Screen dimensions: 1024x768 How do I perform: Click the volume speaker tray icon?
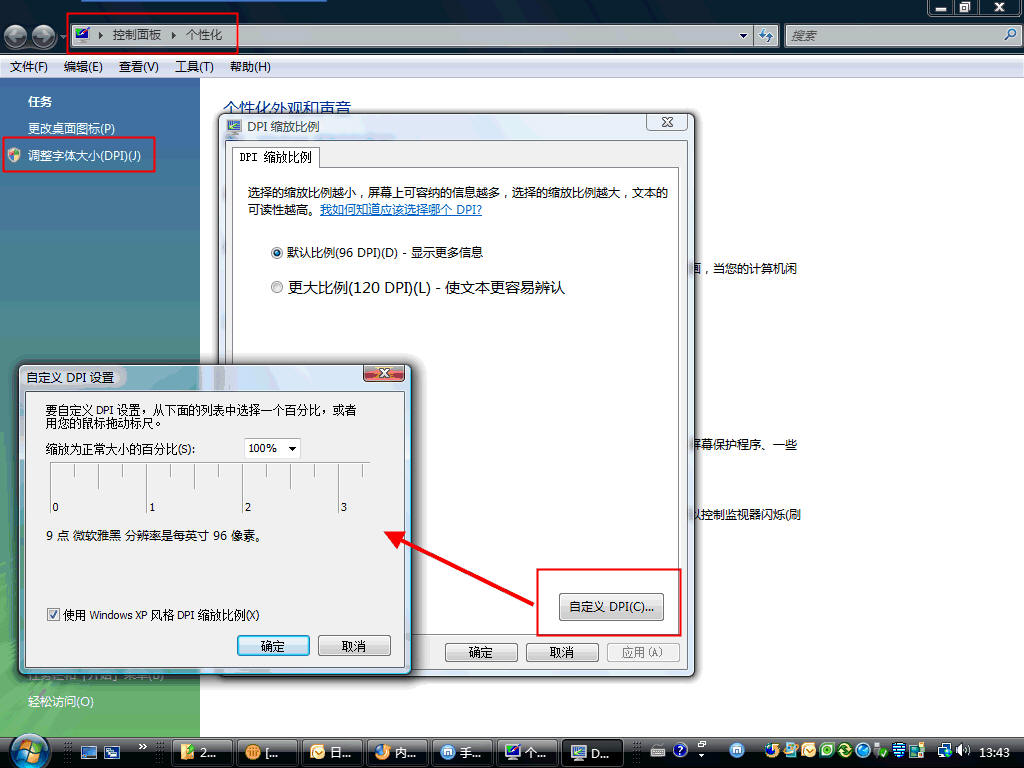click(x=963, y=750)
